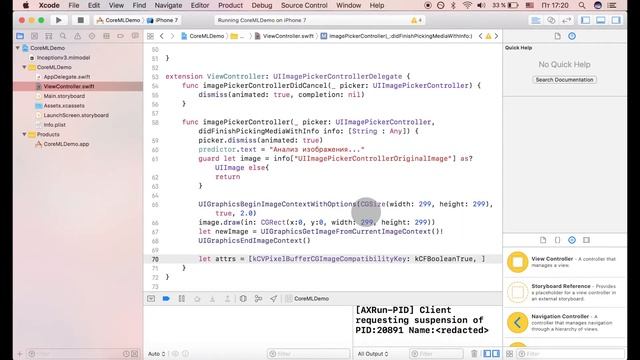This screenshot has height=360, width=640.
Task: Open the File Template library icon
Action: tap(543, 240)
